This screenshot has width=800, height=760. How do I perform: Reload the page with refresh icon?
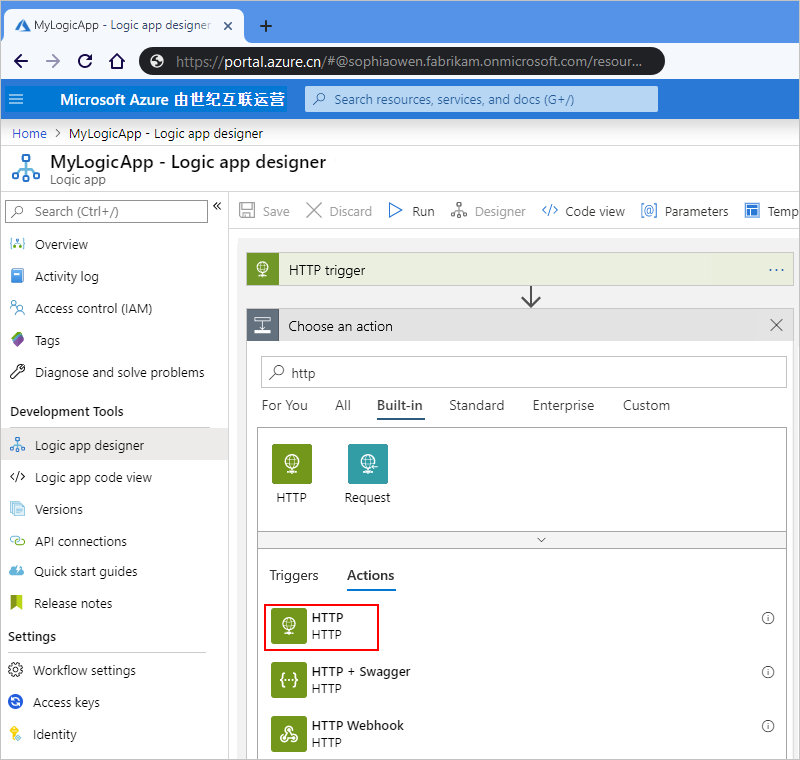[x=85, y=61]
